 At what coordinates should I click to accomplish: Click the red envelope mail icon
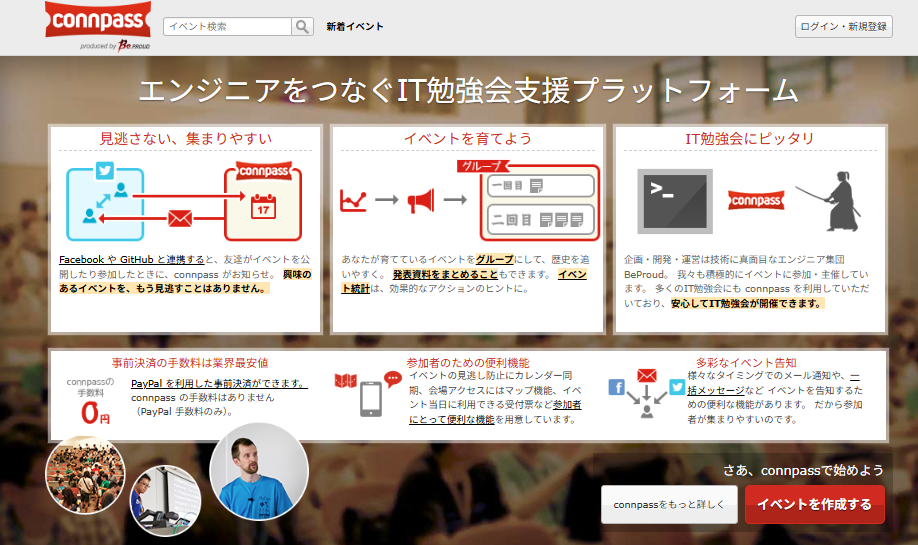(x=179, y=217)
